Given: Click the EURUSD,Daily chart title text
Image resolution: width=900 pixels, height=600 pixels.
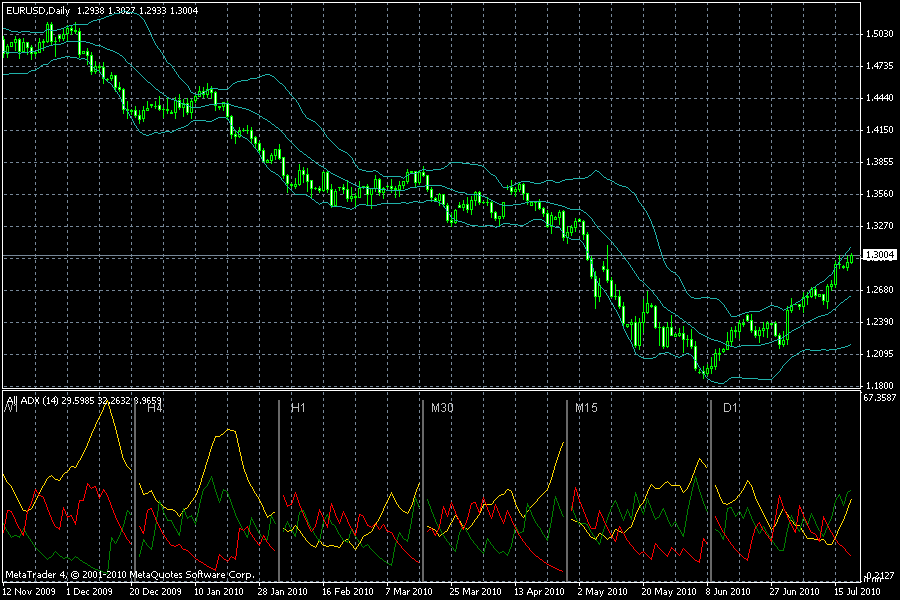Looking at the screenshot, I should tap(38, 10).
